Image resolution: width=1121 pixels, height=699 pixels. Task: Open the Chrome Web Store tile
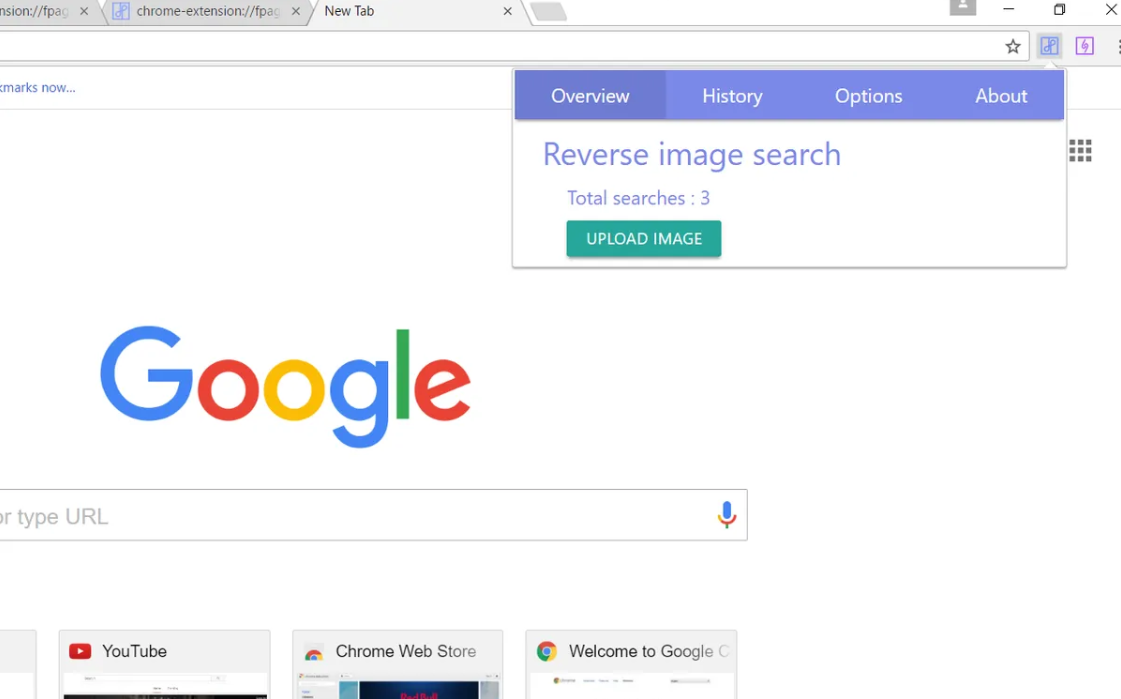[397, 664]
